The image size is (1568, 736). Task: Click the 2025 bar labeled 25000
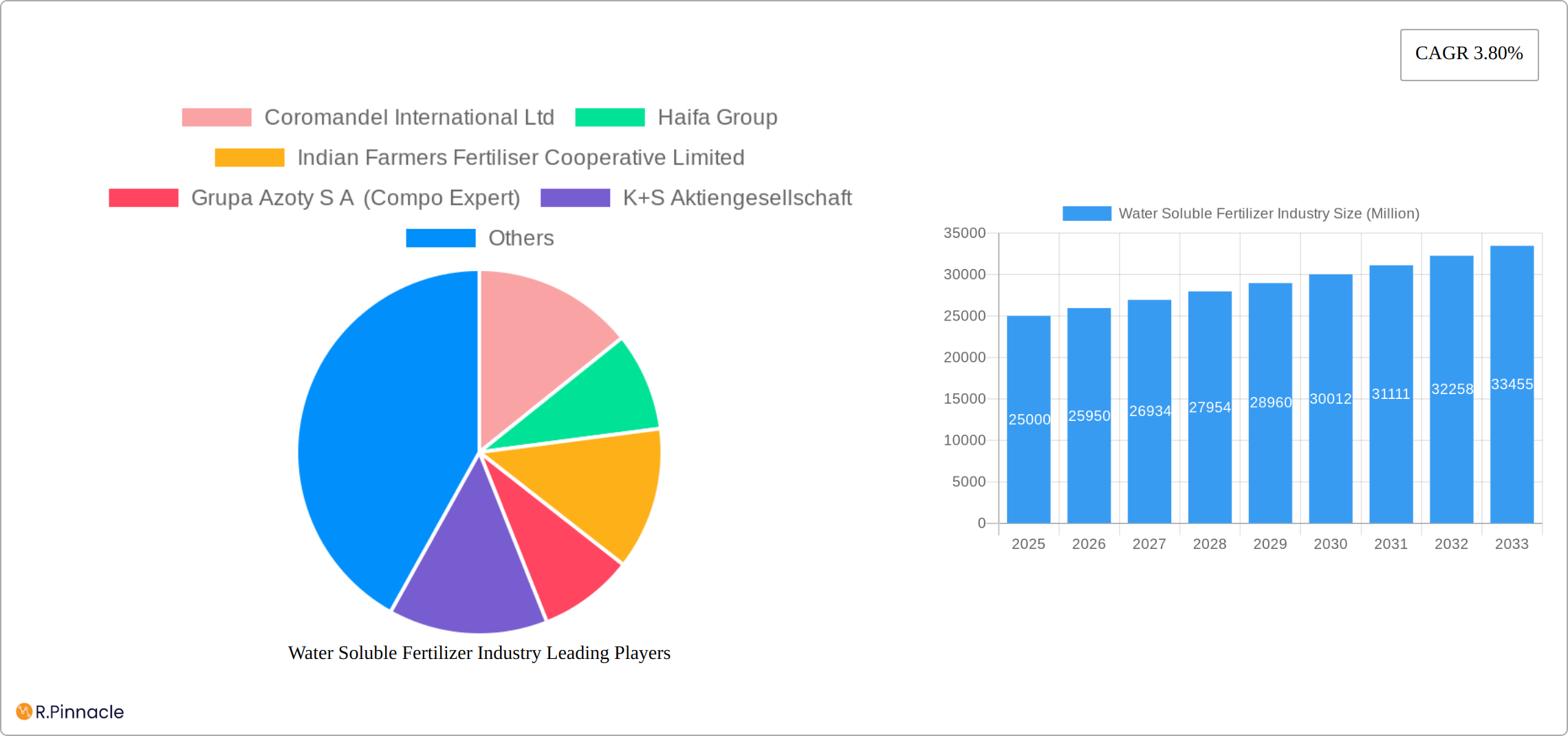click(1029, 420)
